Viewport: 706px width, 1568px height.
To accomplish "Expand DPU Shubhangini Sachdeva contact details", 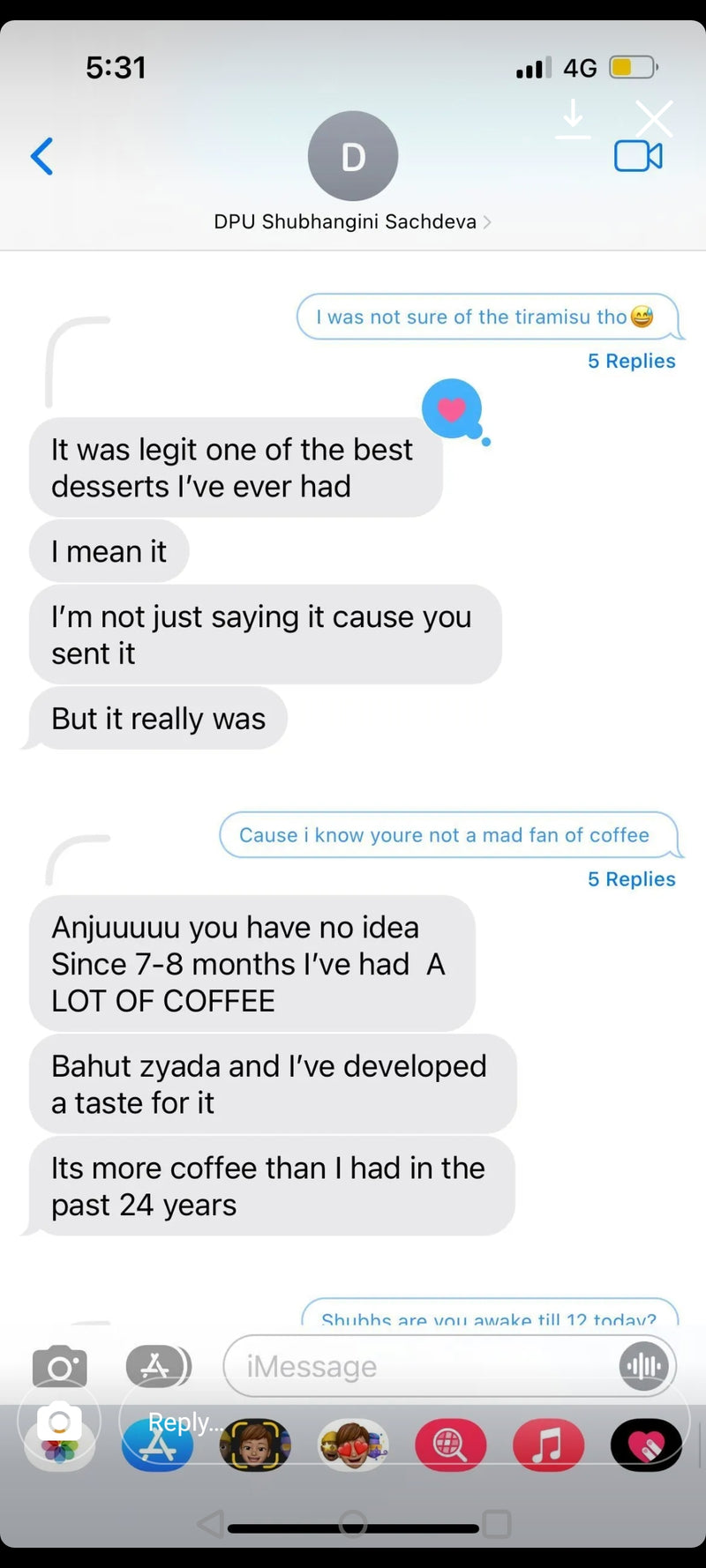I will (352, 221).
